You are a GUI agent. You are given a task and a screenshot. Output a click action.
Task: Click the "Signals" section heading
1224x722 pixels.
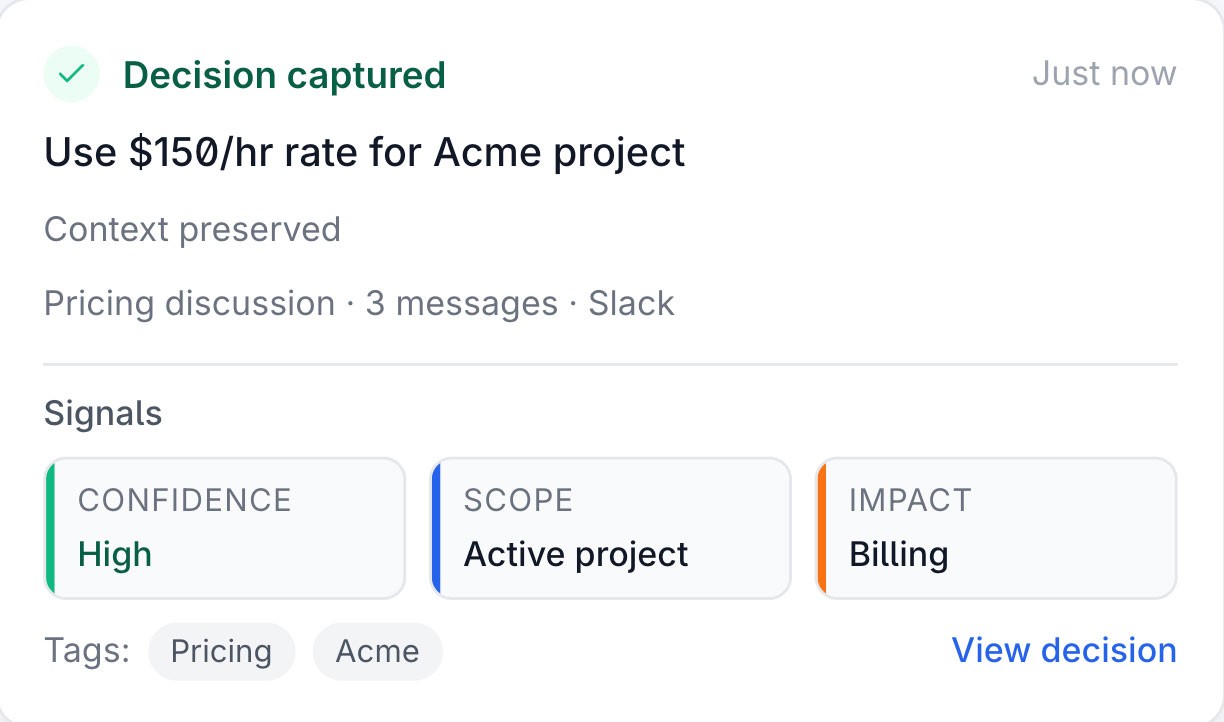click(x=103, y=413)
